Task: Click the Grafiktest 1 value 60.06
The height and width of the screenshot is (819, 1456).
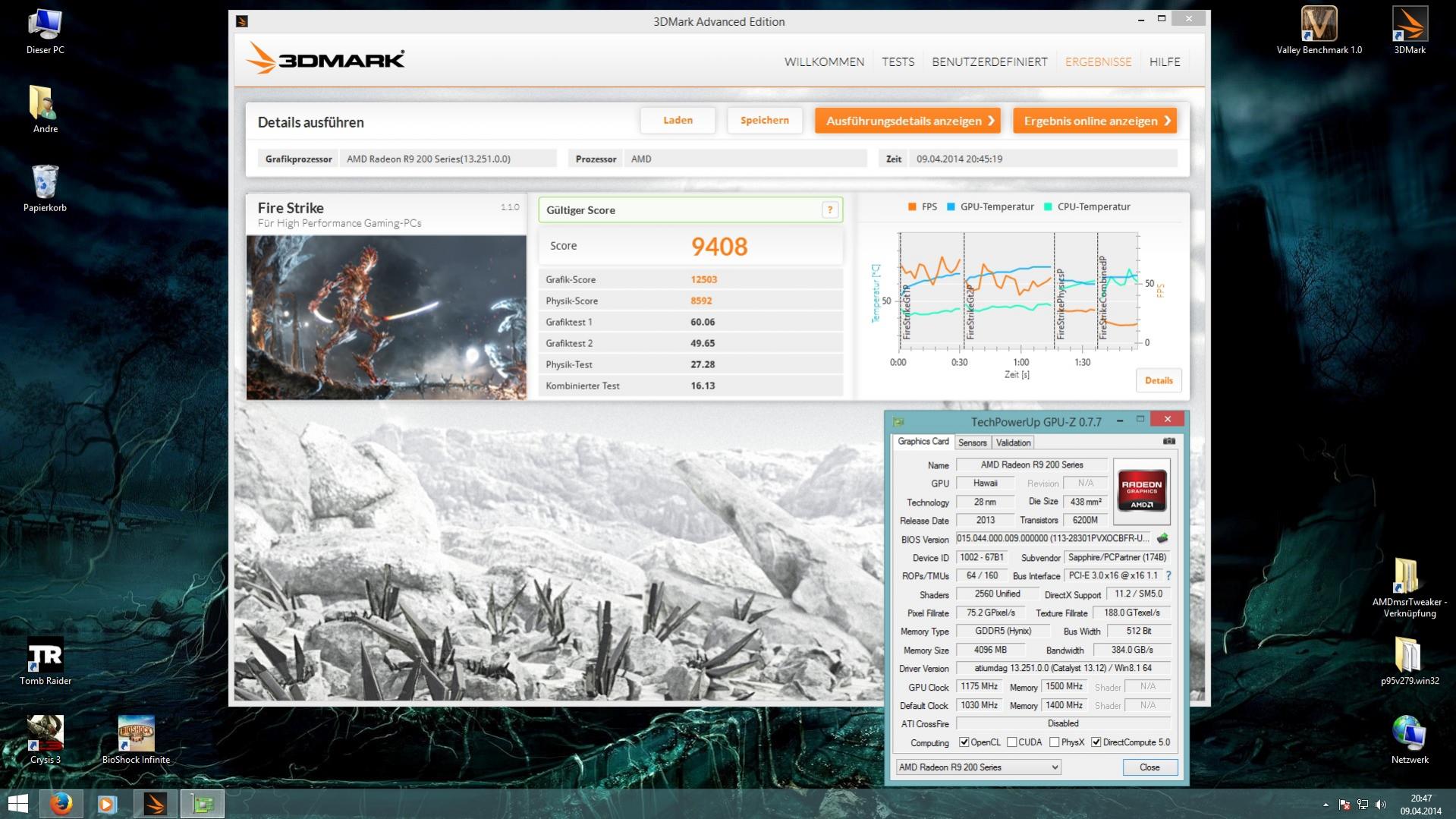Action: point(703,322)
